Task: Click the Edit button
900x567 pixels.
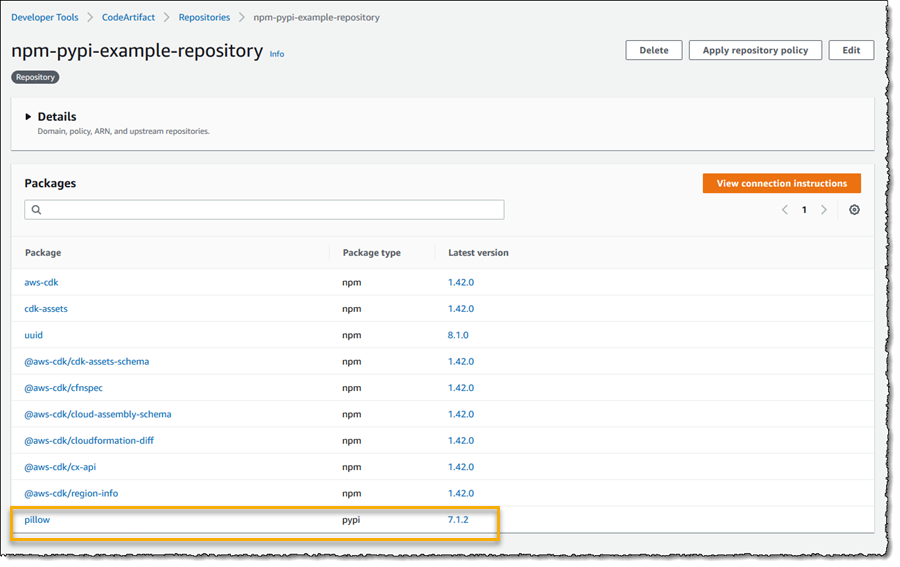Action: coord(851,50)
